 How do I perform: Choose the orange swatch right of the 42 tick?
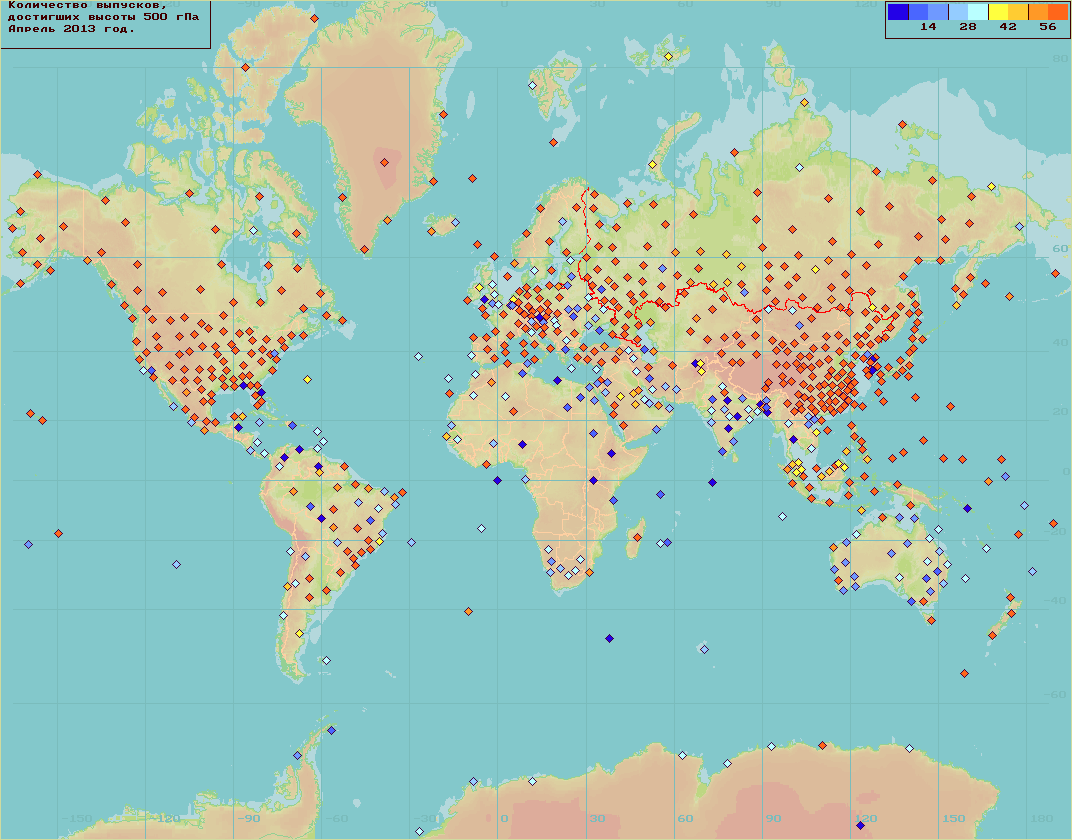tap(1037, 12)
